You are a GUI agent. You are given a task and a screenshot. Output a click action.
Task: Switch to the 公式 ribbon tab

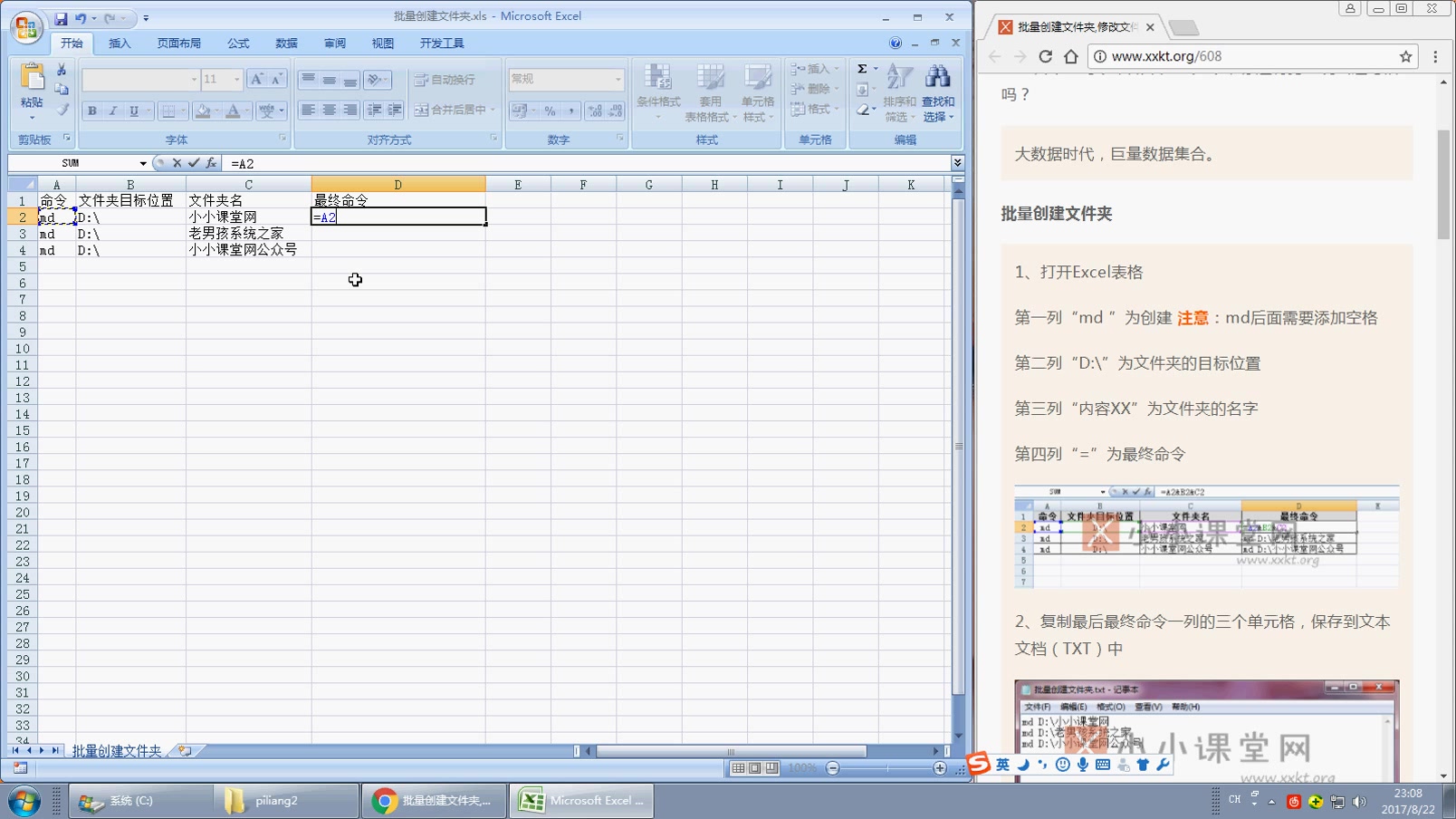[x=238, y=43]
